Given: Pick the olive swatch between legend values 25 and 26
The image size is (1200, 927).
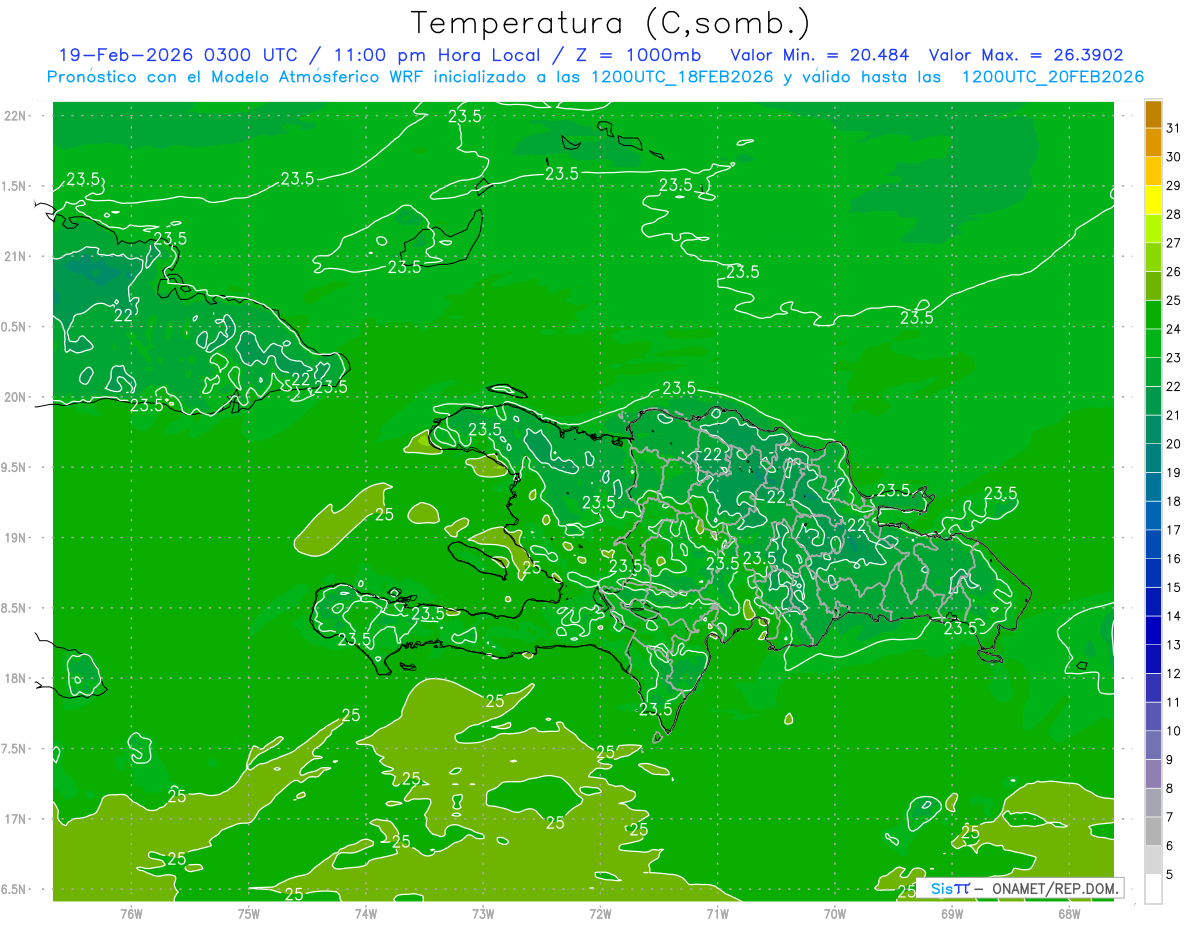Looking at the screenshot, I should (x=1153, y=286).
